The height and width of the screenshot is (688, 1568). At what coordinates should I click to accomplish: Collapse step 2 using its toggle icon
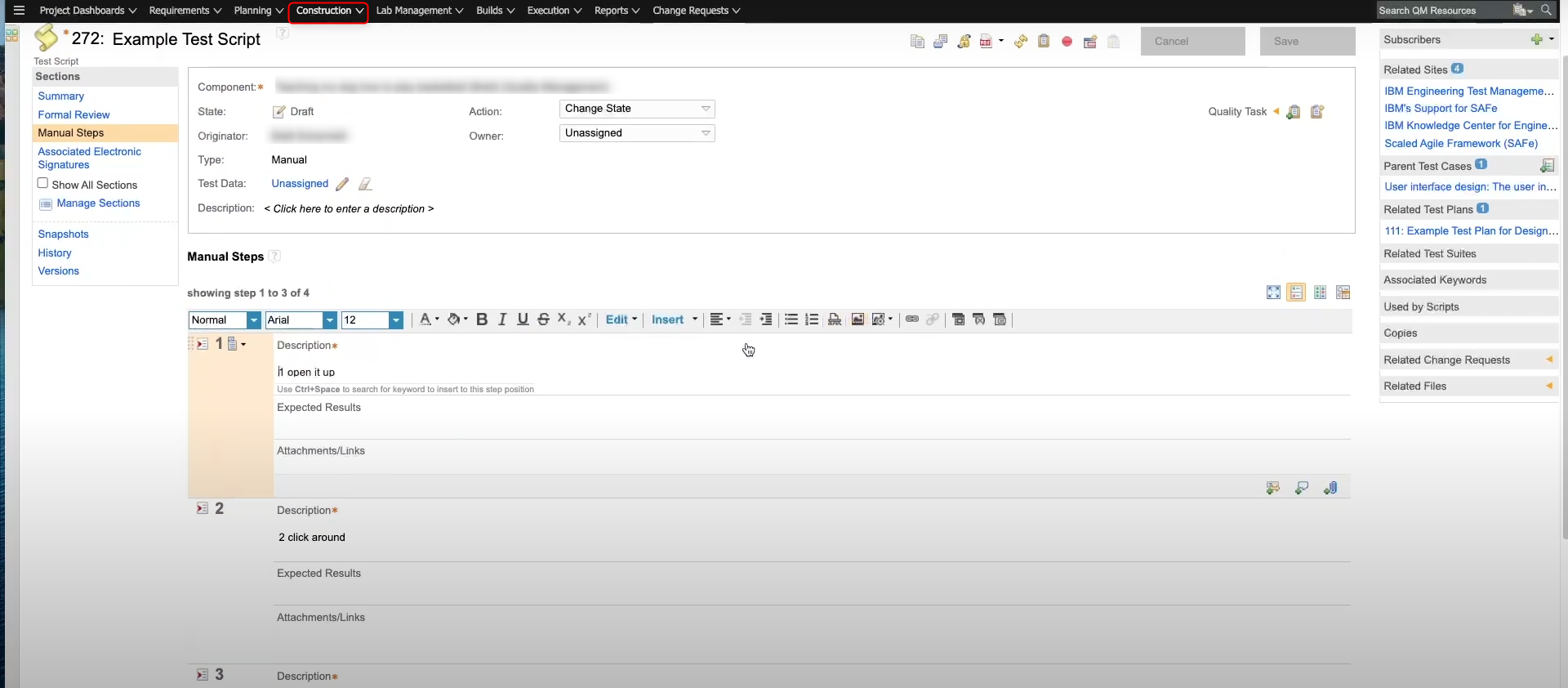tap(202, 508)
